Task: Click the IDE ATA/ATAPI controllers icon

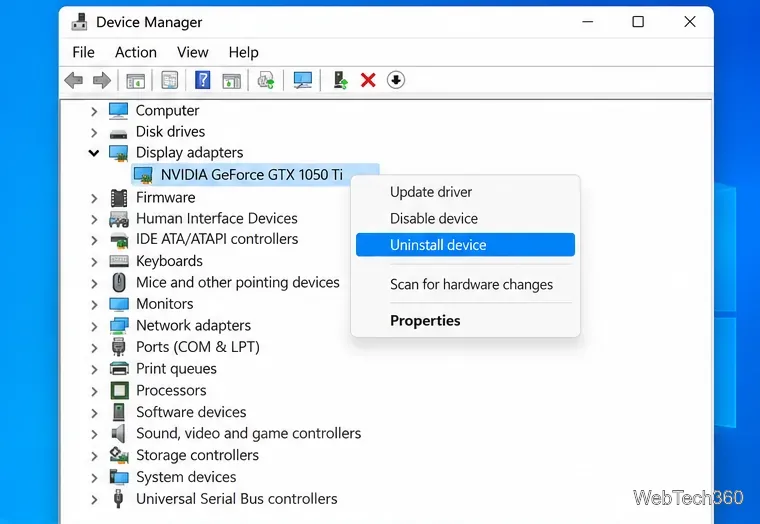Action: (119, 239)
